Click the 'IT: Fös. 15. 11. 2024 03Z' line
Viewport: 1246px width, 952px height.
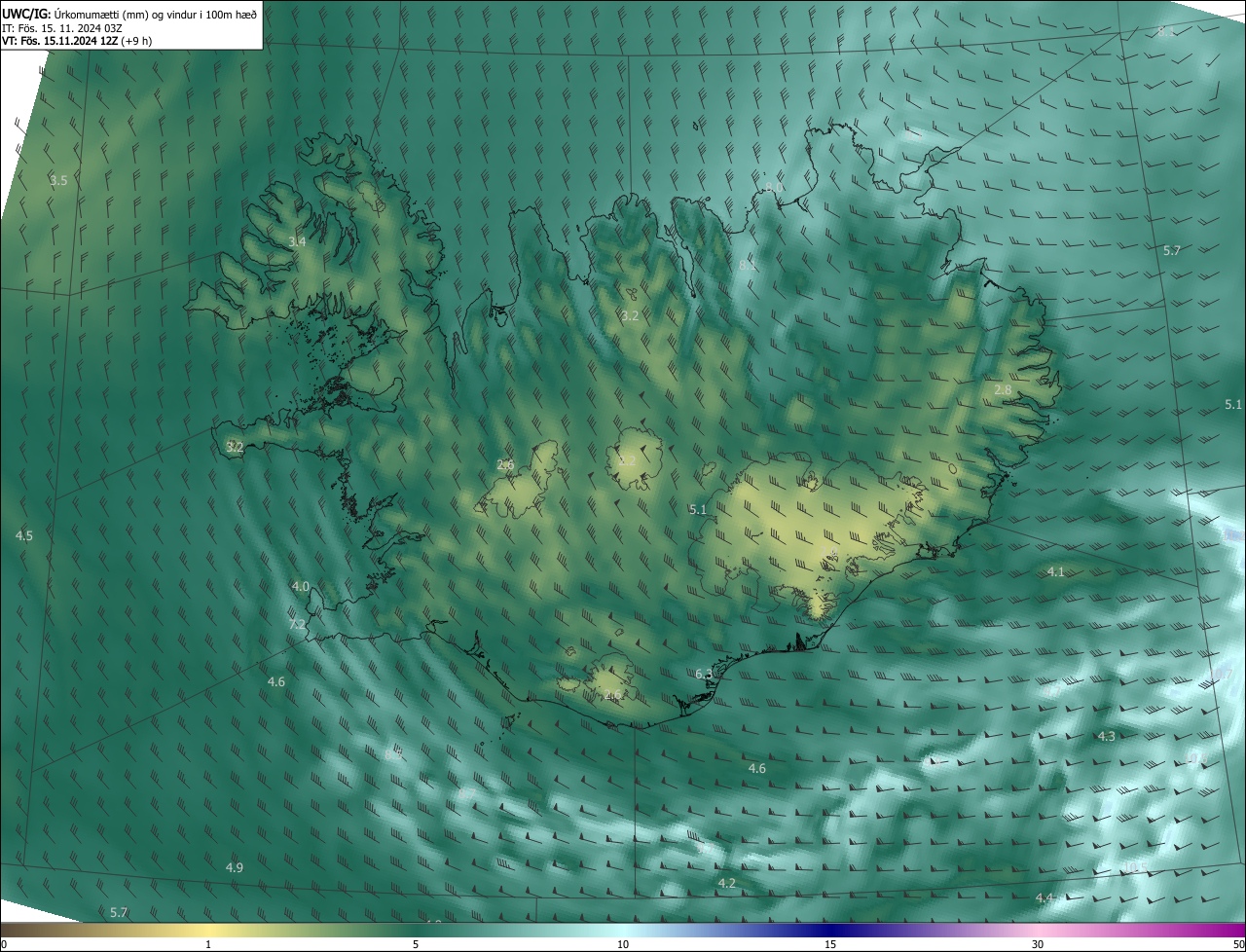pyautogui.click(x=64, y=27)
